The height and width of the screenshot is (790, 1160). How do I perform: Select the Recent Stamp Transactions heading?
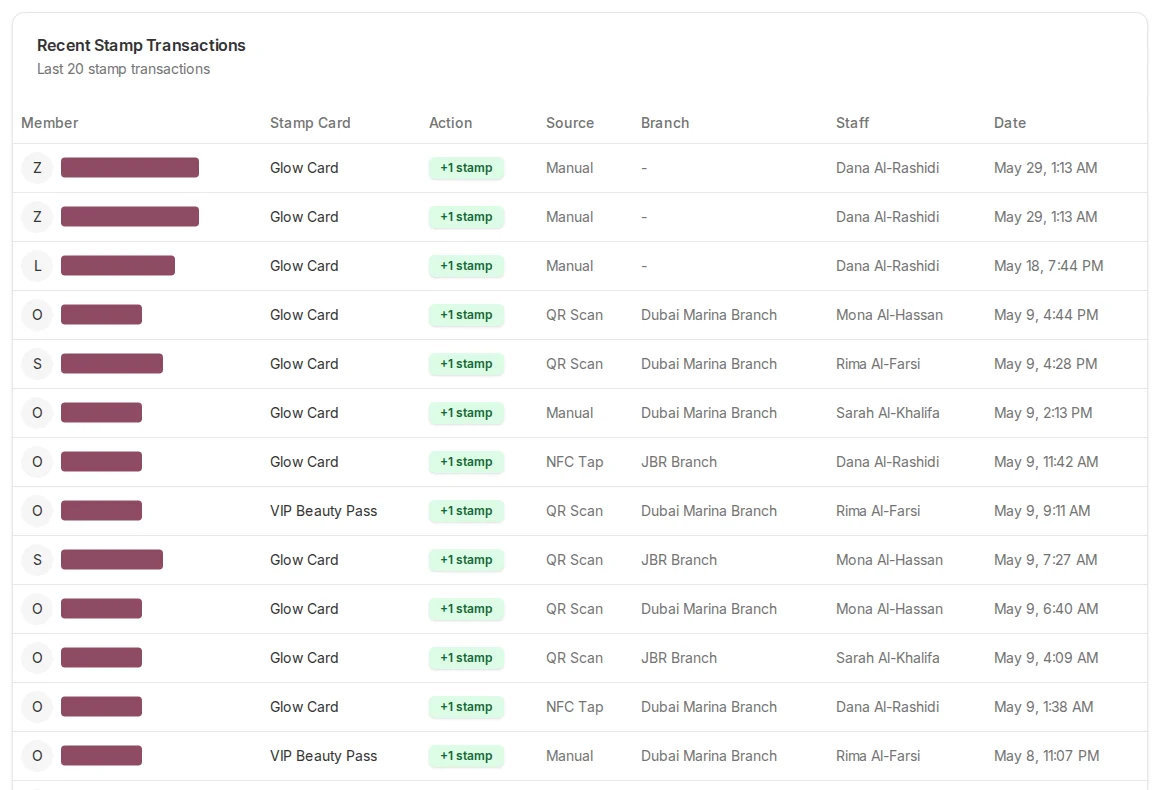coord(141,45)
